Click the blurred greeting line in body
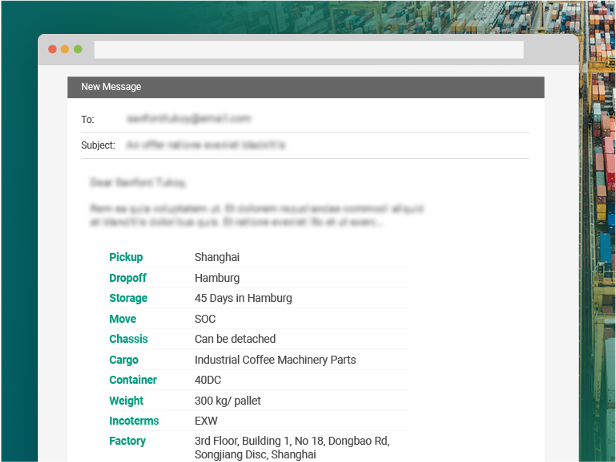Screen dimensions: 616x462 pos(138,182)
